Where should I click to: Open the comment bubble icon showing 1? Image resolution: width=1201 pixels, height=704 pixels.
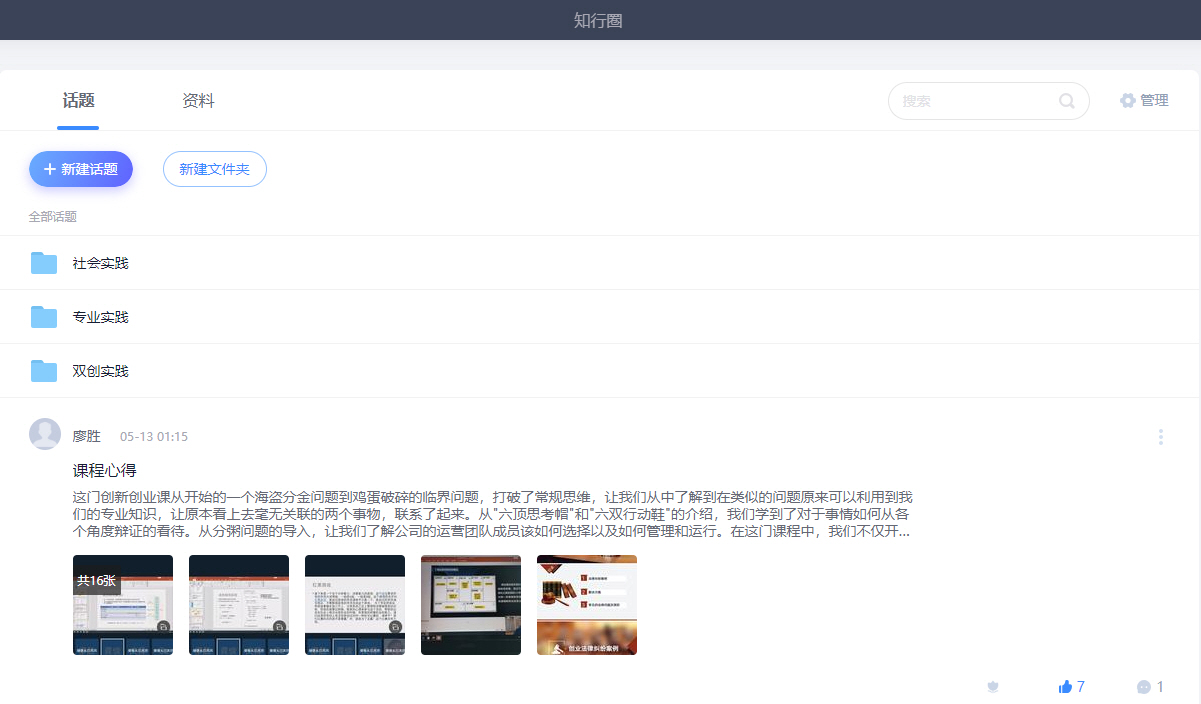tap(1144, 686)
